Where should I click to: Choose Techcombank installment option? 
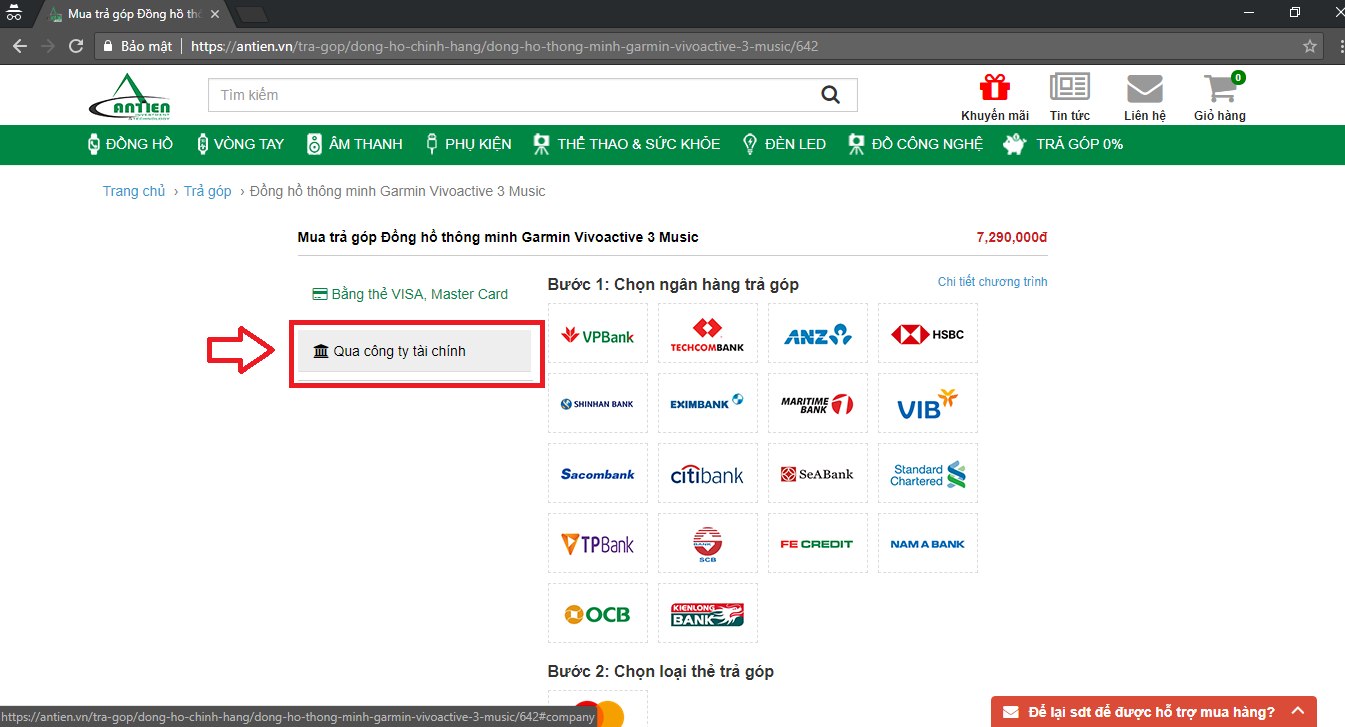click(707, 335)
